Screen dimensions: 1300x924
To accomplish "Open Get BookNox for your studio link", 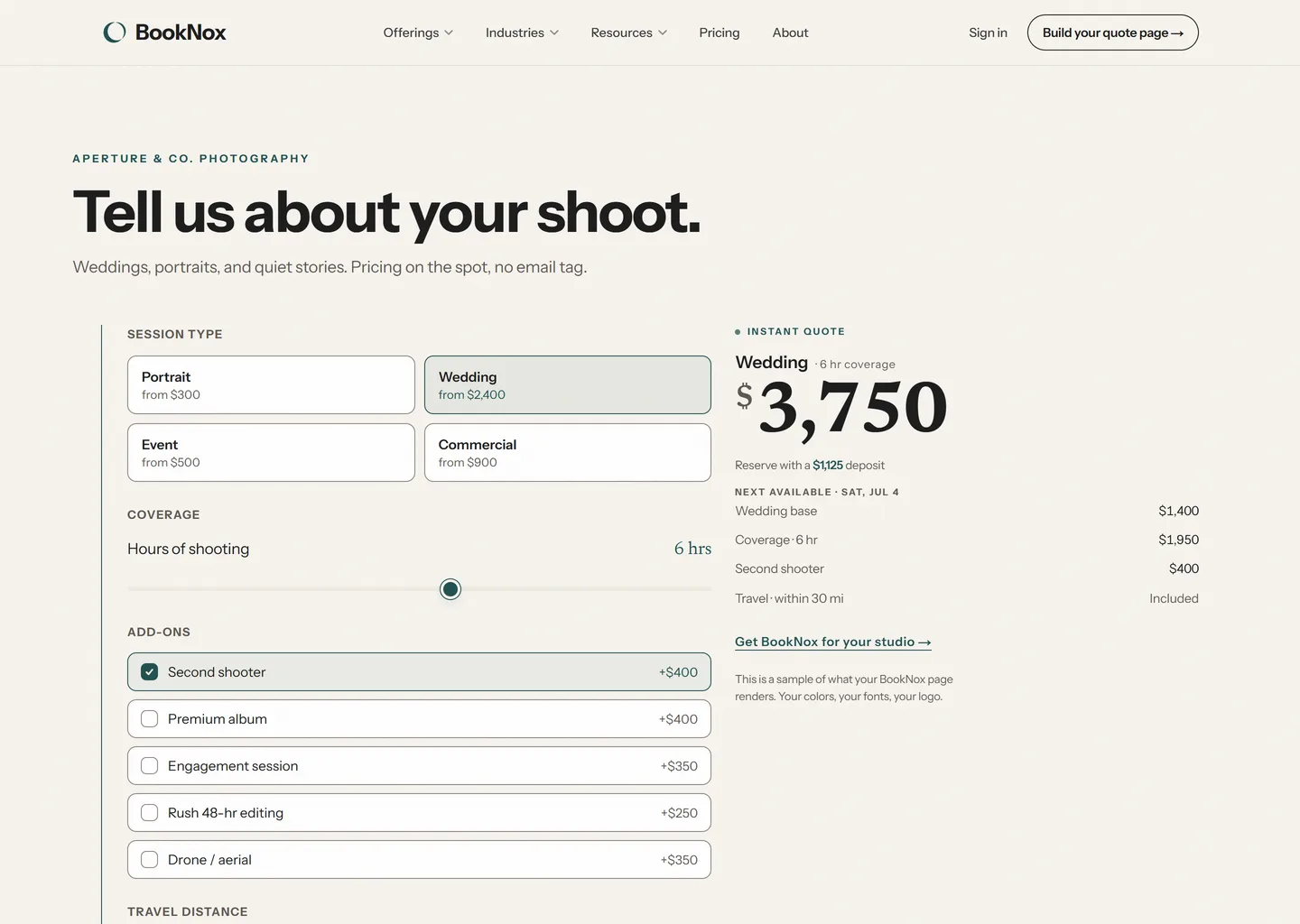I will [x=832, y=642].
